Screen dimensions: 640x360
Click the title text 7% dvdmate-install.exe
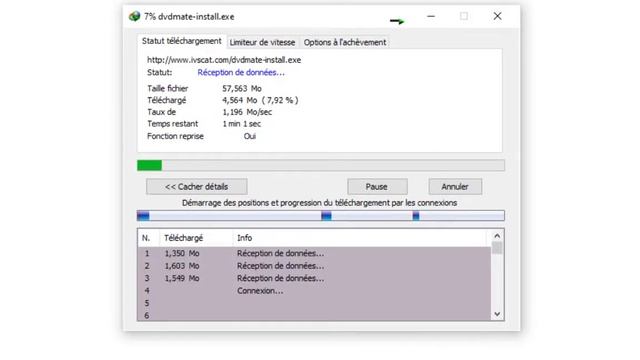pyautogui.click(x=189, y=17)
